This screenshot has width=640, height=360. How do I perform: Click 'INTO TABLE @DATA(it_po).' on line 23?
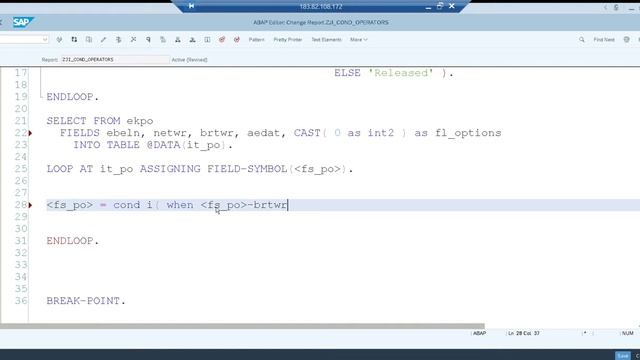[153, 145]
